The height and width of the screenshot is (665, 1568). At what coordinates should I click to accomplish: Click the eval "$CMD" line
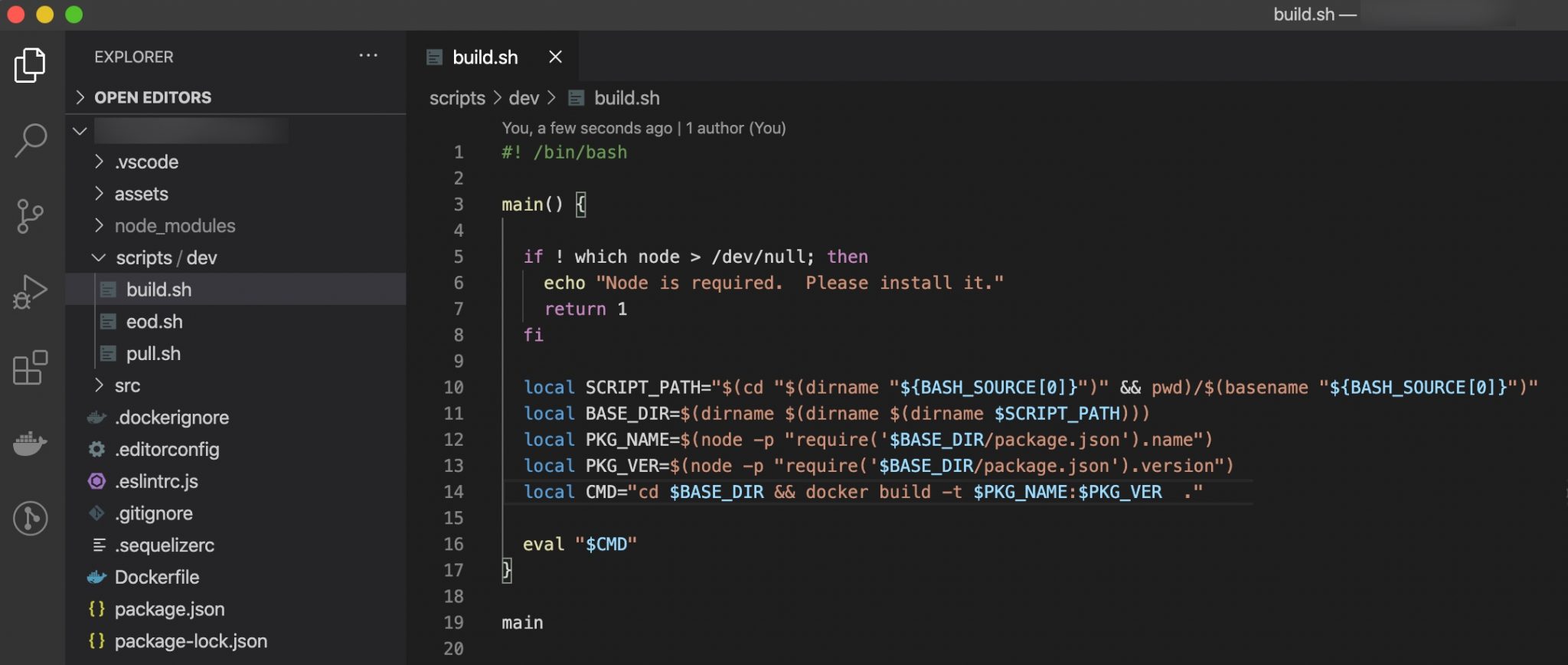click(580, 545)
